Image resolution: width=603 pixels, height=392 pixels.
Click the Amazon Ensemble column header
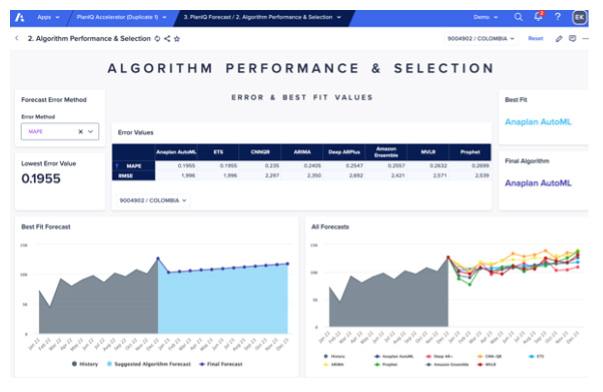click(386, 152)
